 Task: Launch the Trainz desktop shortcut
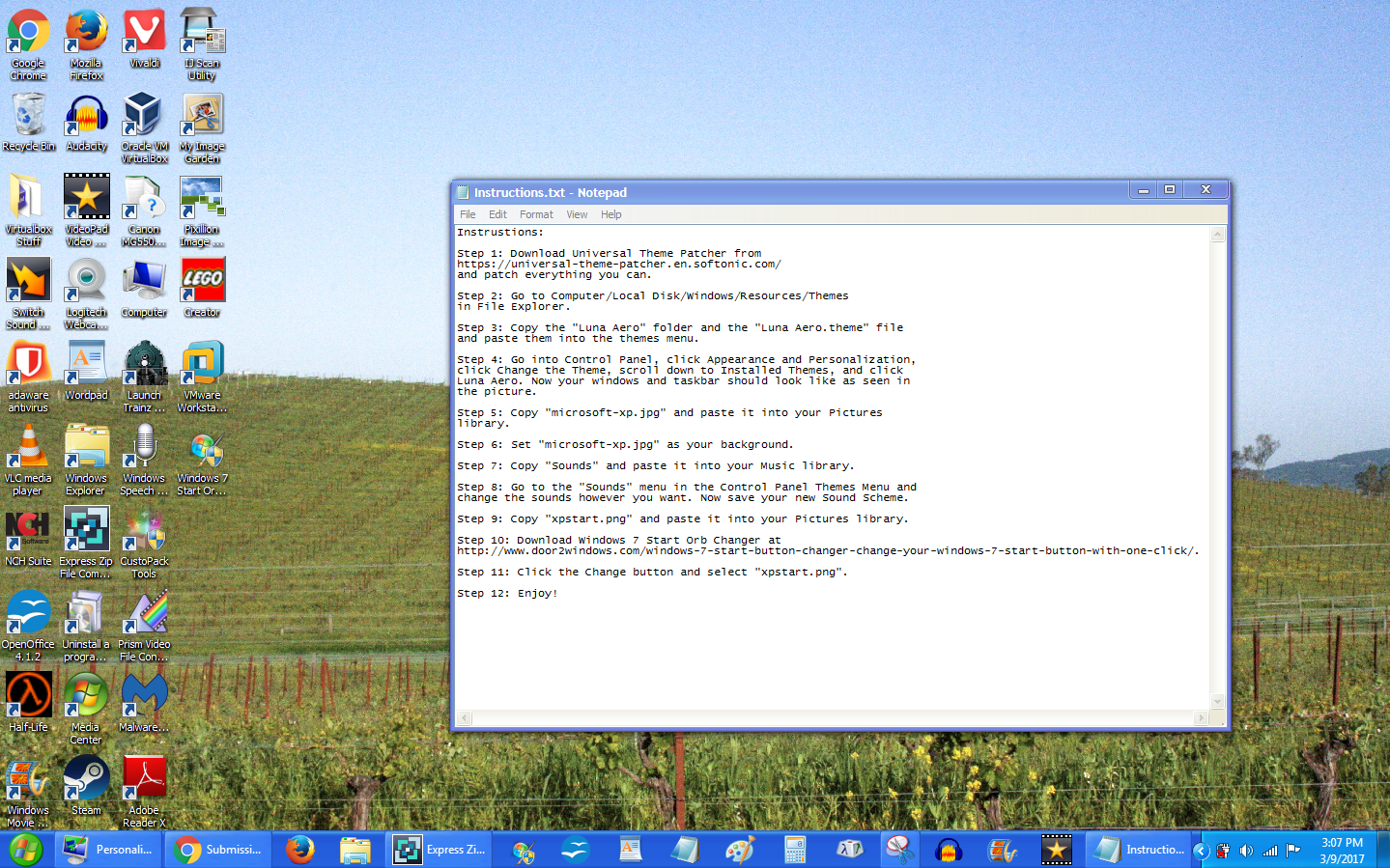click(x=144, y=377)
